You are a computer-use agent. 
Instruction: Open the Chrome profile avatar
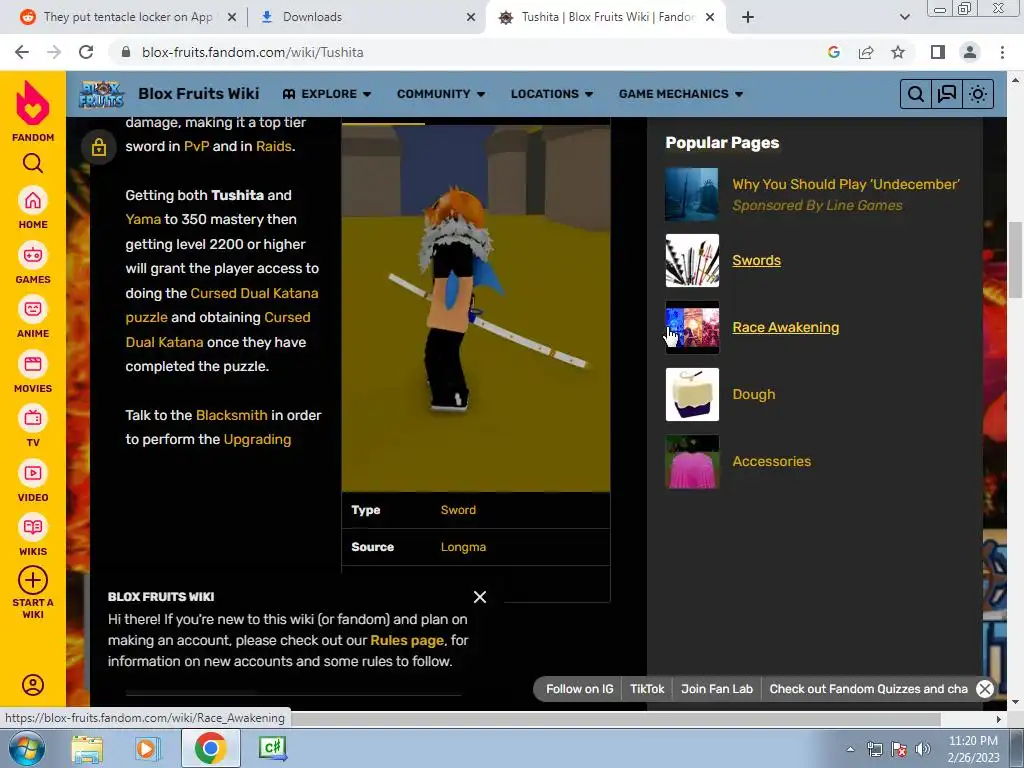pyautogui.click(x=970, y=52)
